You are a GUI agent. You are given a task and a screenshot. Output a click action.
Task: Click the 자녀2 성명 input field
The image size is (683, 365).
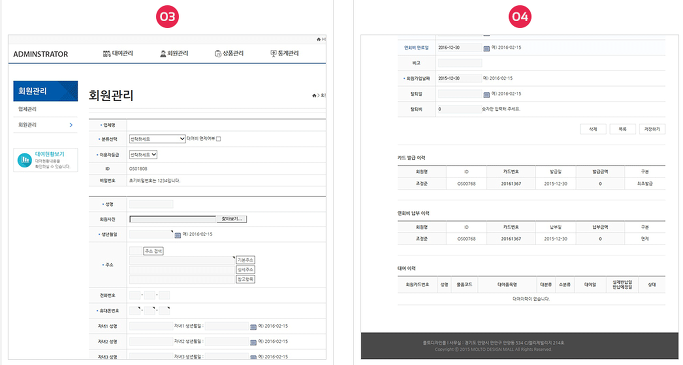151,341
